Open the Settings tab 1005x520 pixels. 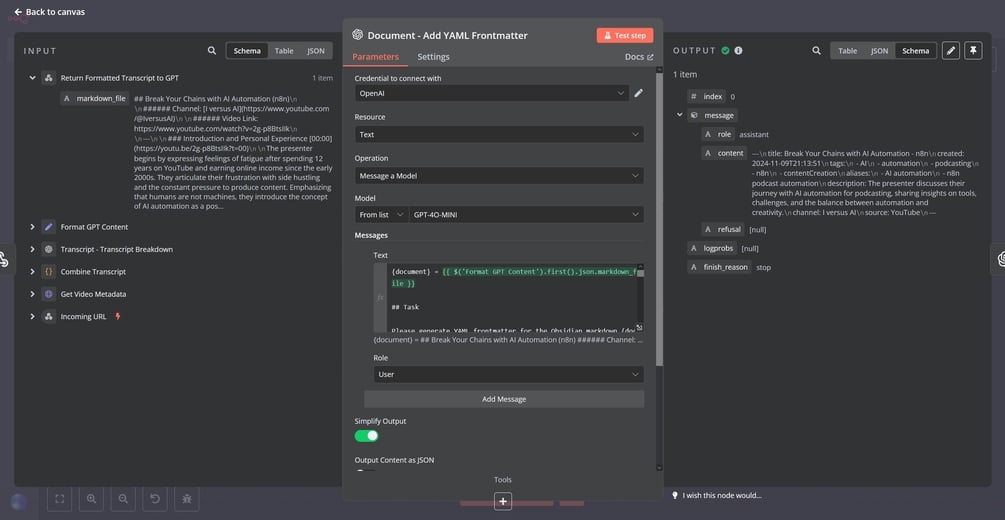coord(433,57)
